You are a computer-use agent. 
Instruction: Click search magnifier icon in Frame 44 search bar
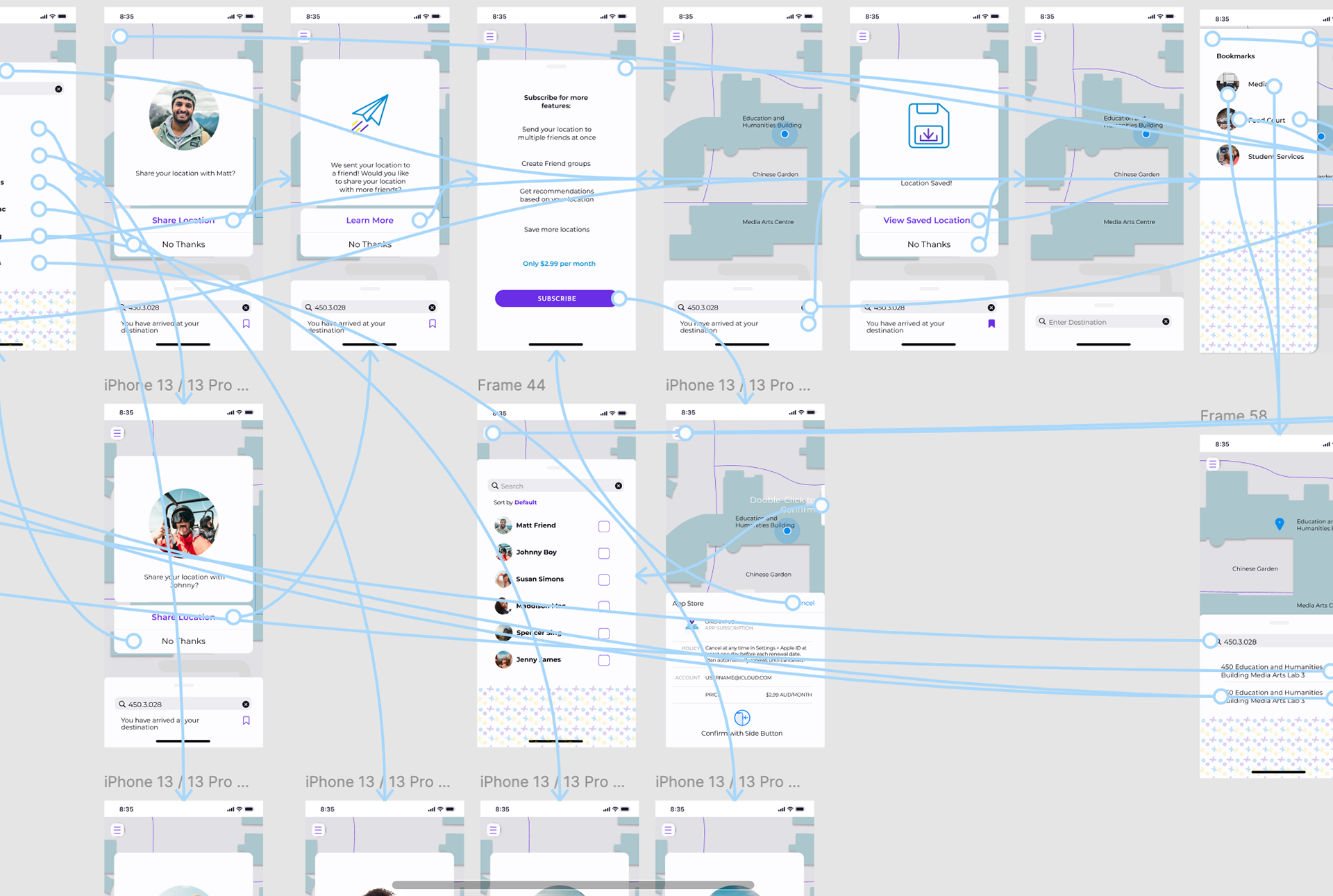point(495,486)
